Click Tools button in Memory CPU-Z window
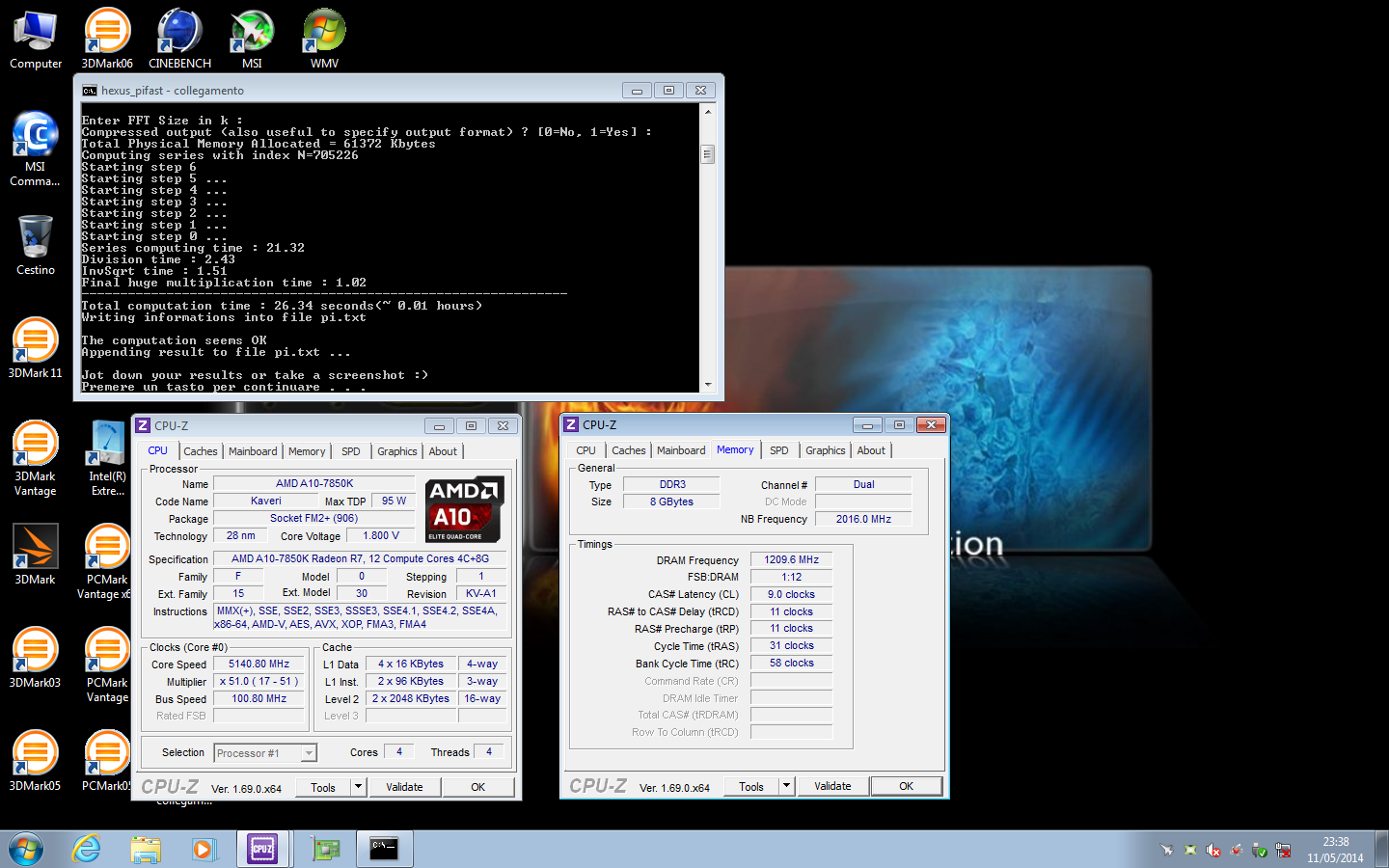This screenshot has width=1389, height=868. point(751,786)
